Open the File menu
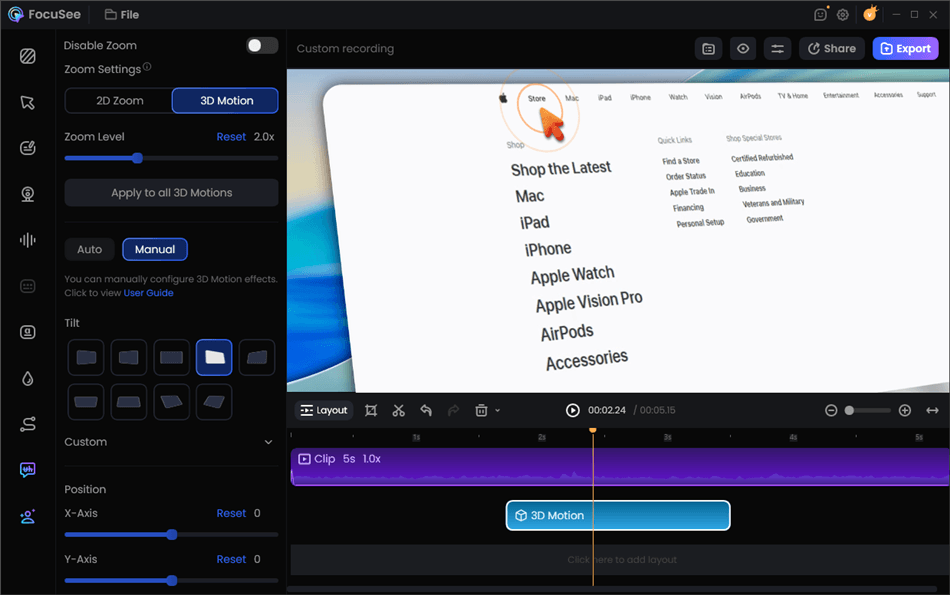 [122, 15]
